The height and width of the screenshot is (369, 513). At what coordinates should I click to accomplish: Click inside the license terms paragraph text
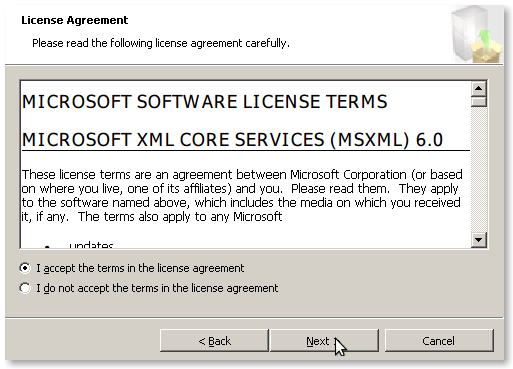click(241, 196)
